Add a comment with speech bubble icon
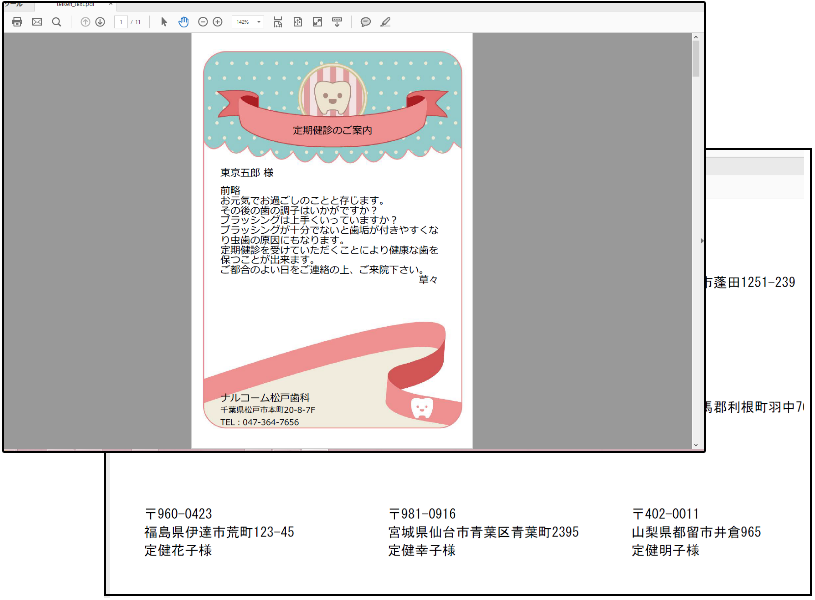 365,22
